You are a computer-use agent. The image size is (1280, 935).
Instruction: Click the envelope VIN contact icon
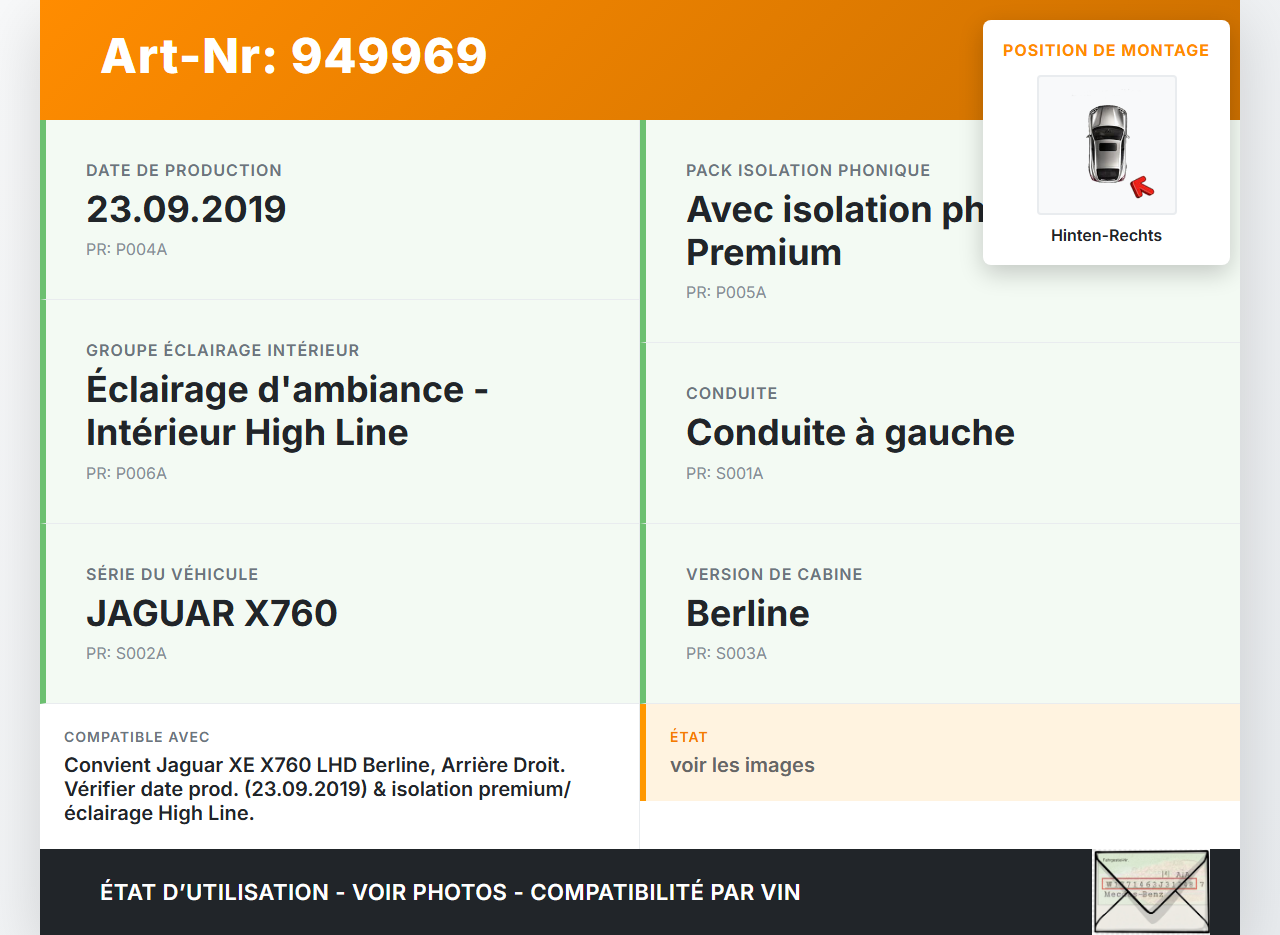click(1150, 891)
